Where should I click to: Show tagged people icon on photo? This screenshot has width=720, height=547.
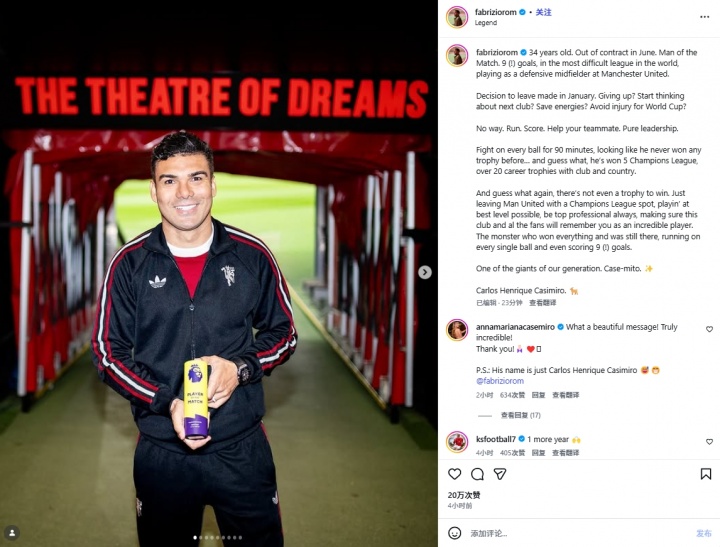[12, 533]
